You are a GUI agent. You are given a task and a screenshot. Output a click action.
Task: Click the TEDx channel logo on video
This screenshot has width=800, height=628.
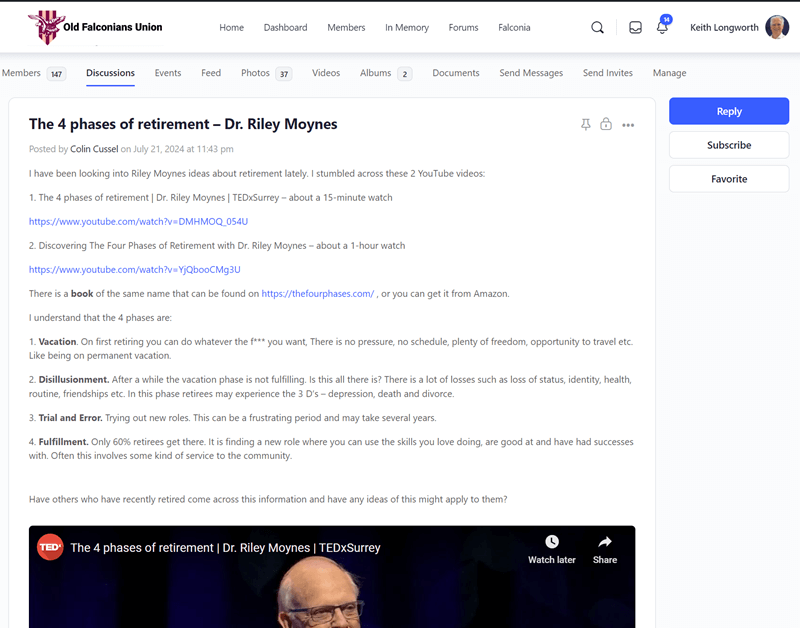pos(50,547)
